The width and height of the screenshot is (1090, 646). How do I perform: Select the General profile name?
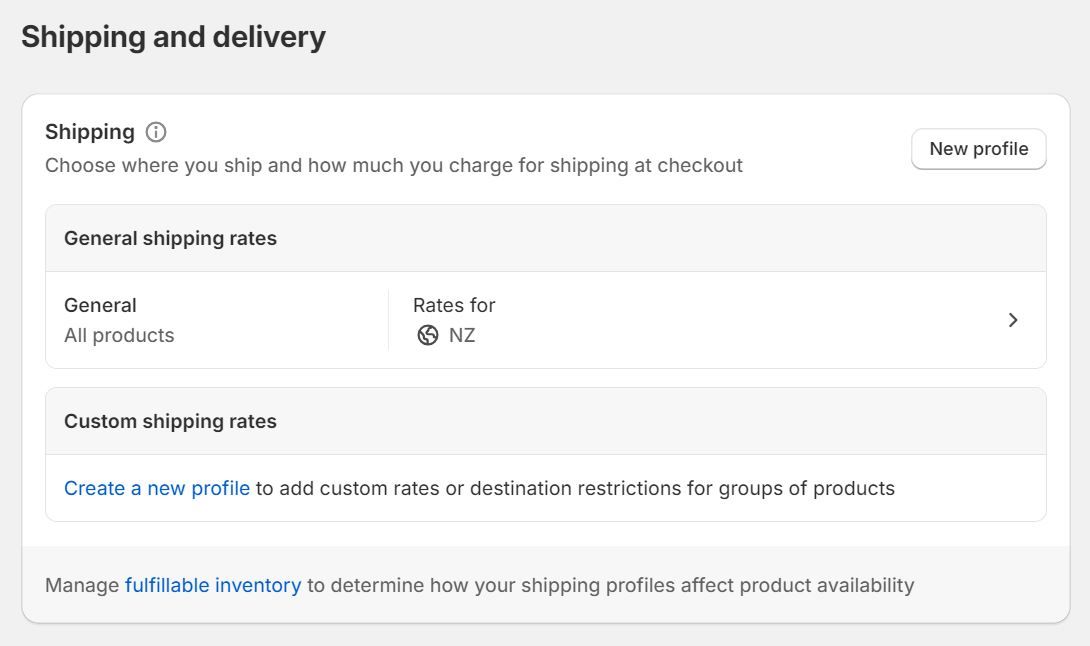click(x=100, y=305)
